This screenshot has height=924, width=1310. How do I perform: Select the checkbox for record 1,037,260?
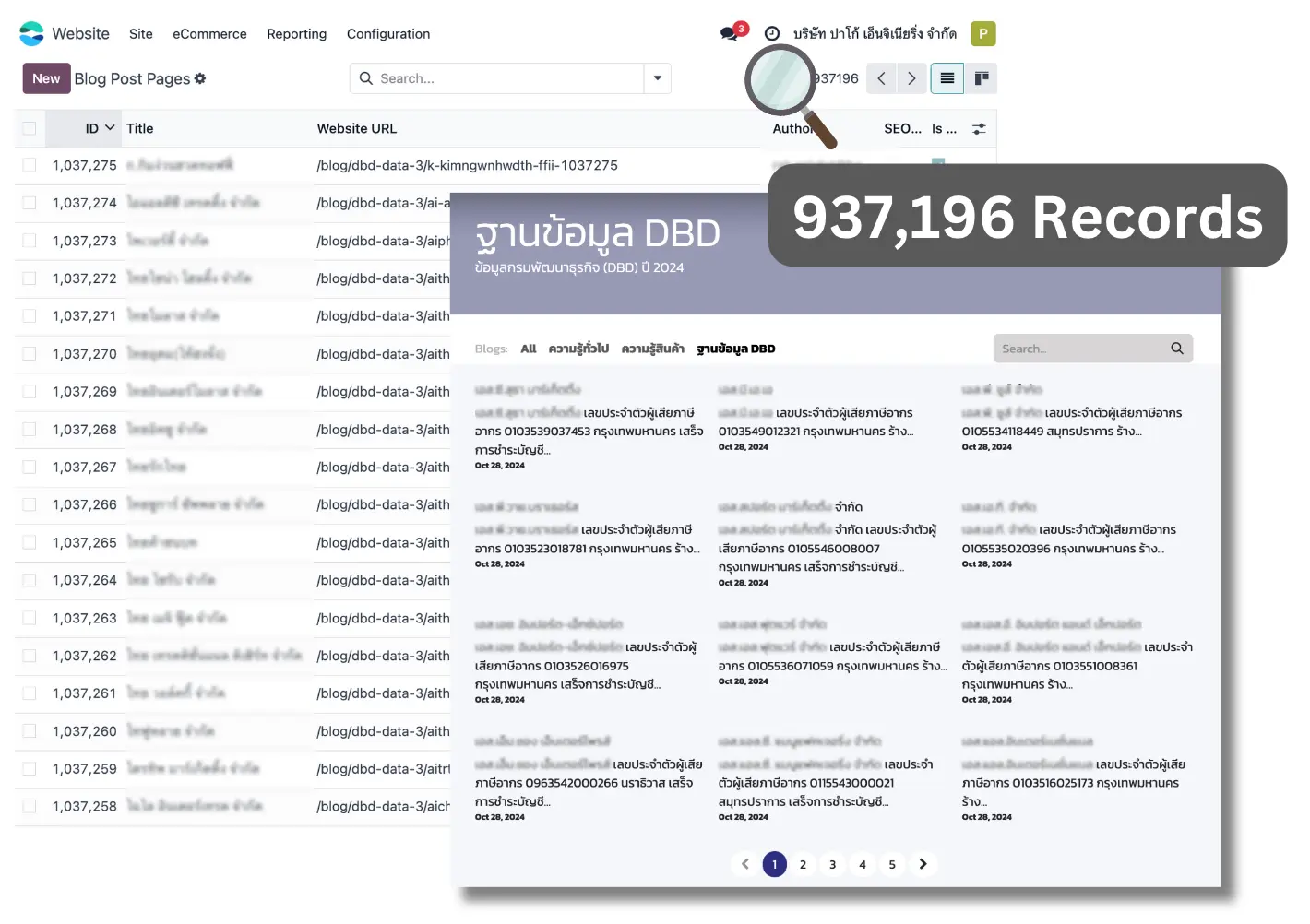pyautogui.click(x=30, y=731)
